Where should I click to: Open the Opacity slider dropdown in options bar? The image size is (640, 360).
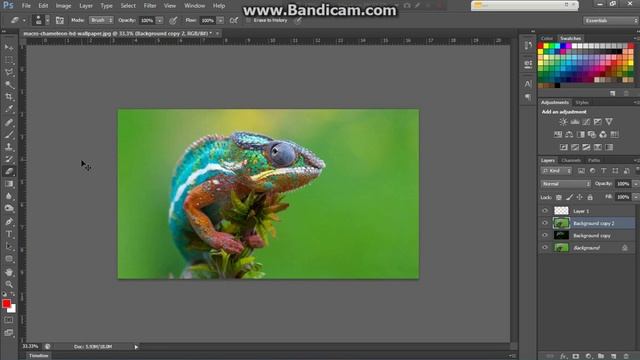pos(160,20)
